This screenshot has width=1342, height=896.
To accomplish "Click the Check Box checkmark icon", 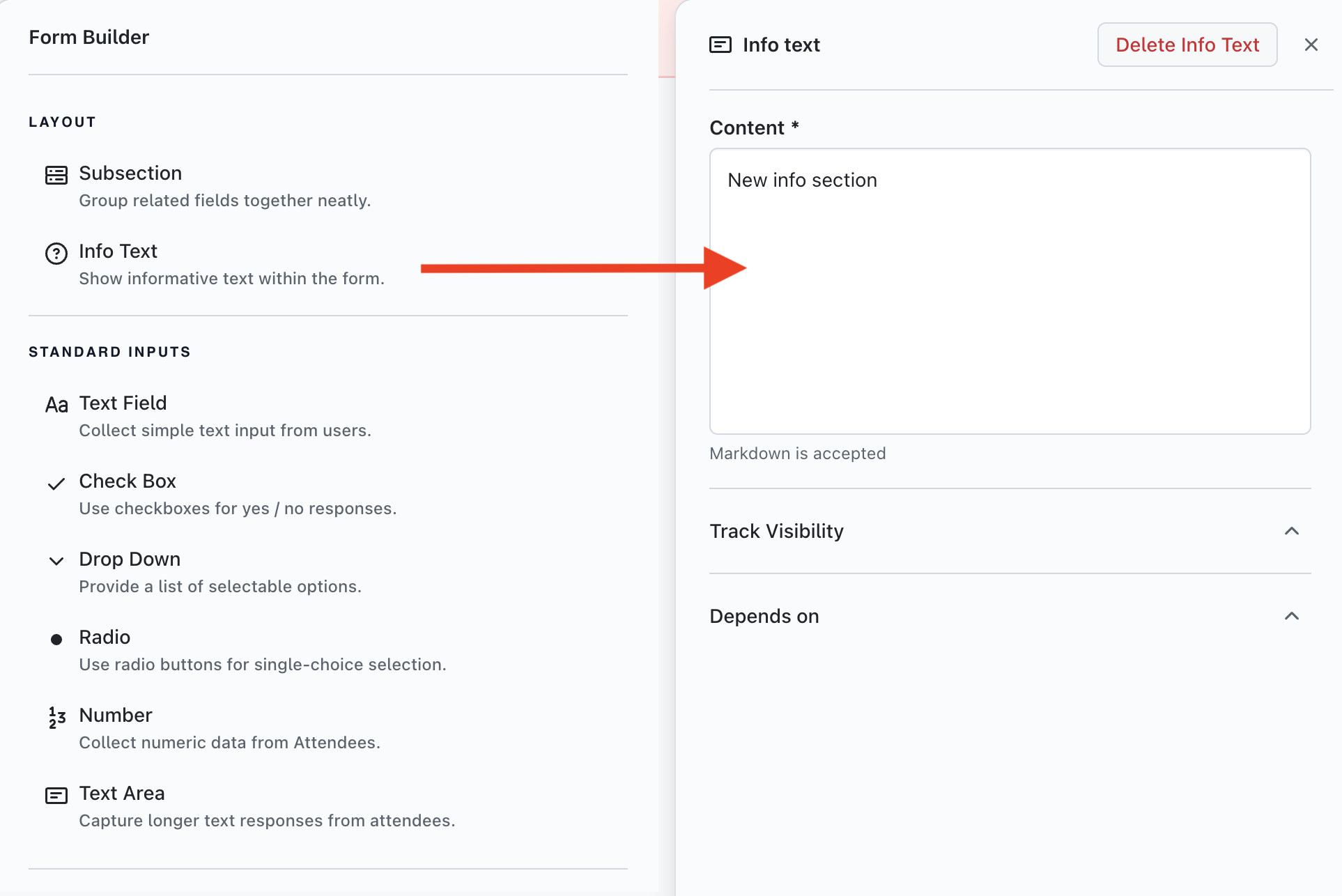I will (56, 484).
